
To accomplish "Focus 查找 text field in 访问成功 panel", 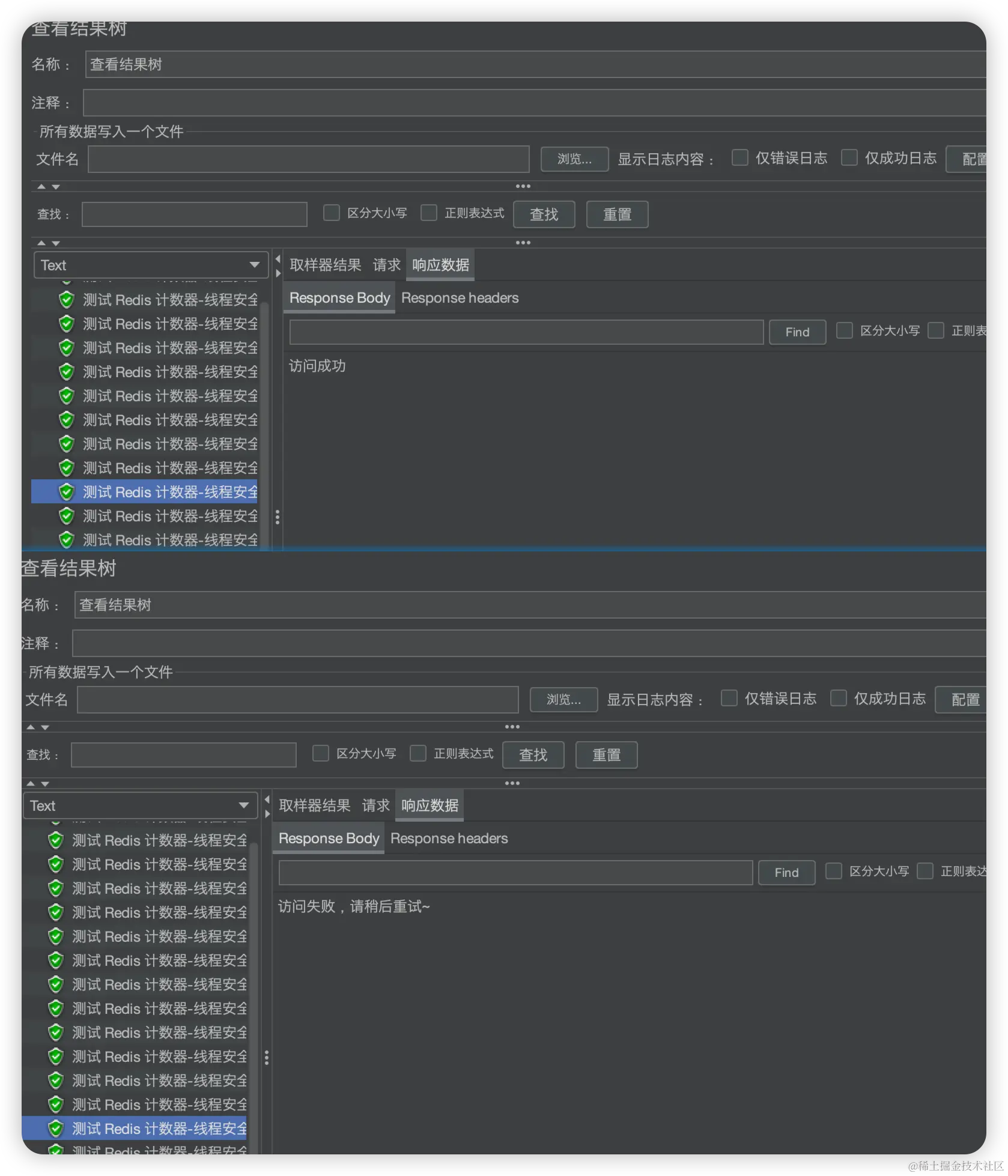I will 194,214.
